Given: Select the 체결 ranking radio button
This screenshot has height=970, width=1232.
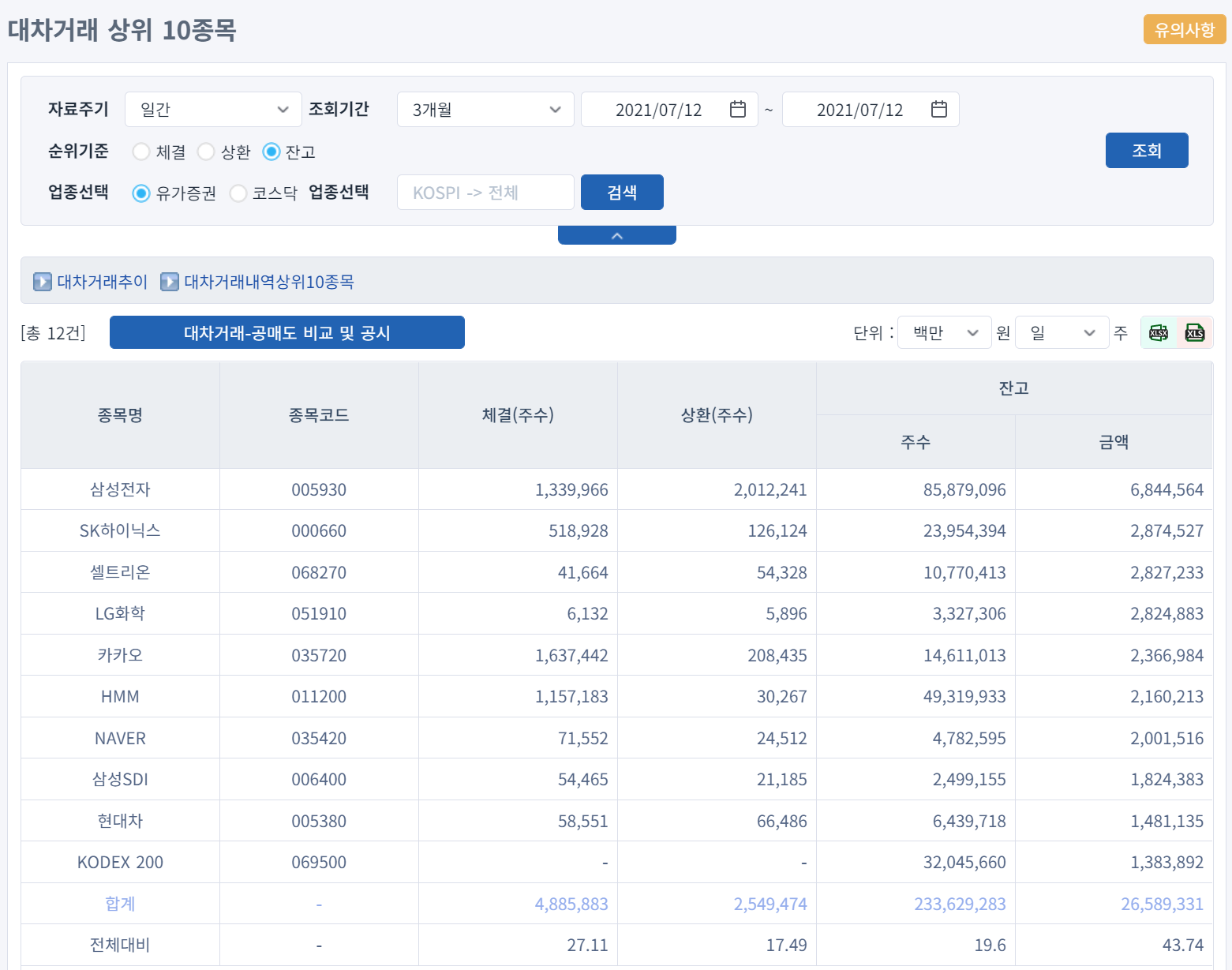Looking at the screenshot, I should [141, 152].
